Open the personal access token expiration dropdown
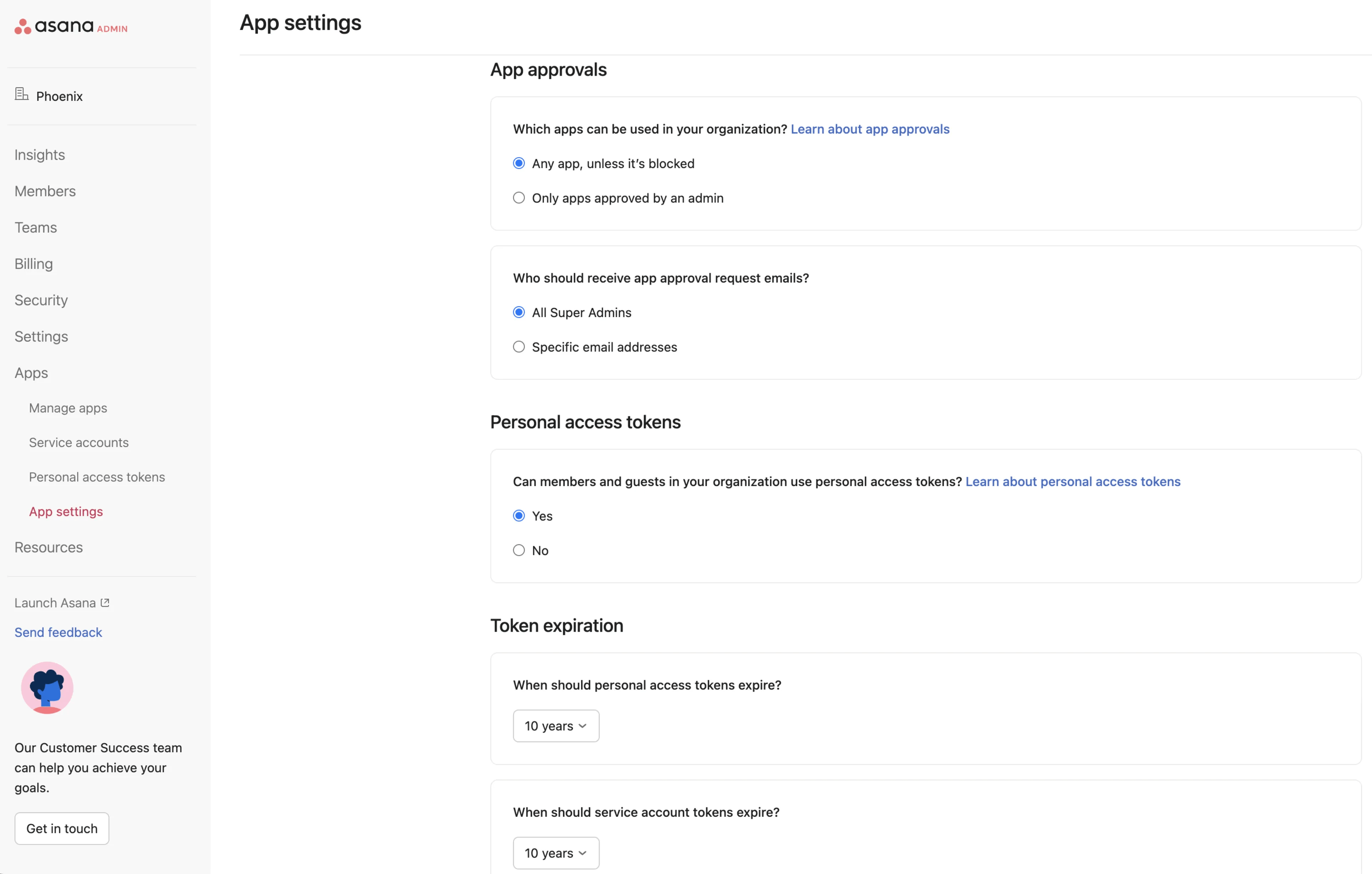 tap(556, 725)
